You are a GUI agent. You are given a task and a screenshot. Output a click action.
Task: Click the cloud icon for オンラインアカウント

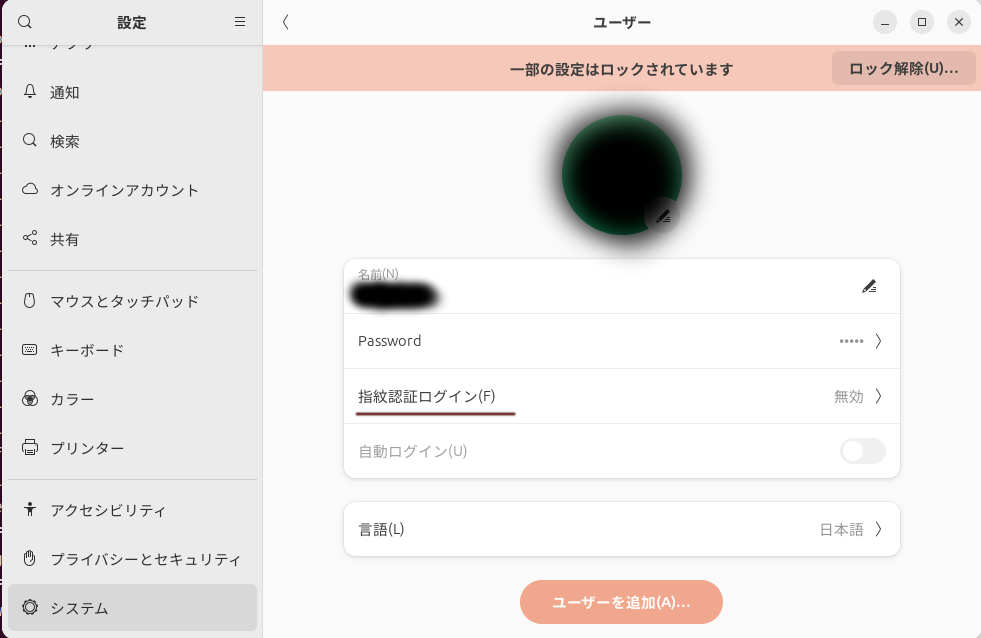point(30,190)
